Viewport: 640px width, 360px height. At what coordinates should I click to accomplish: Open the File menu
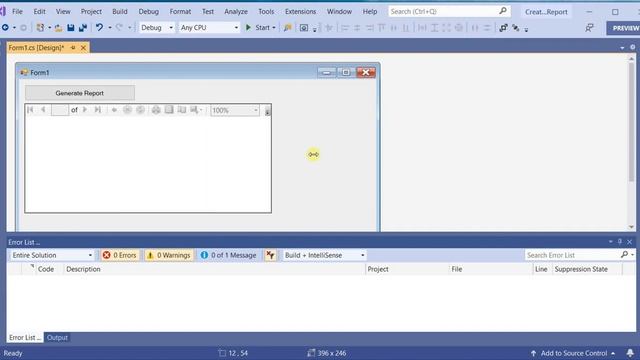click(18, 11)
